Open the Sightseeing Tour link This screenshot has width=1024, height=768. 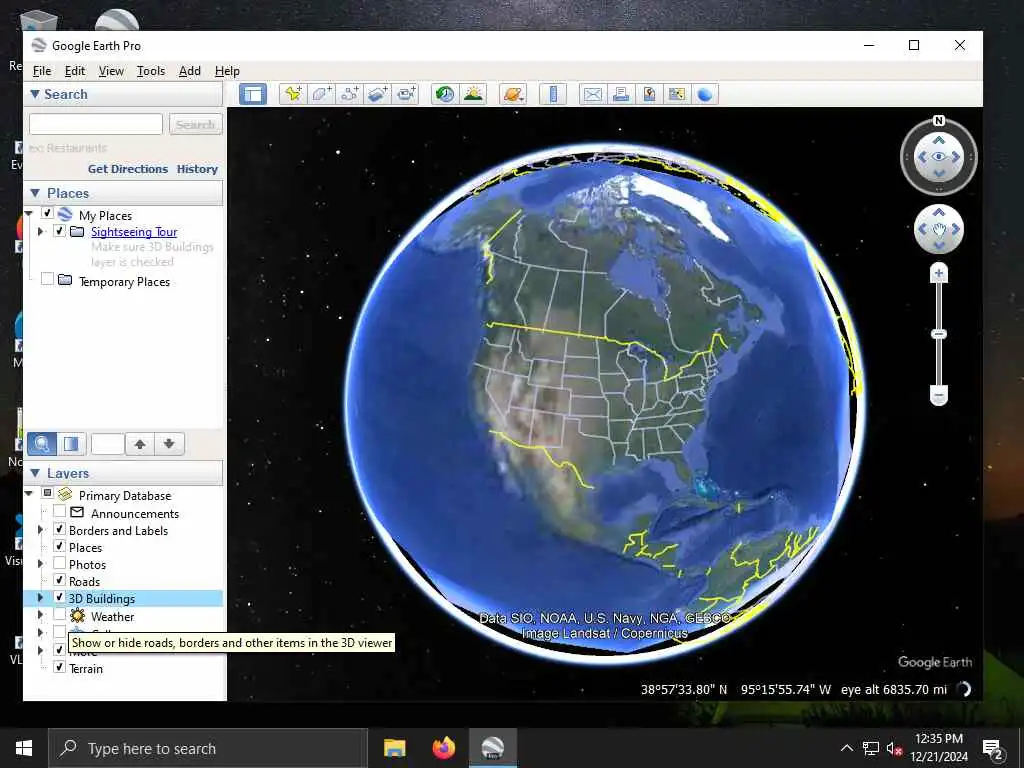[x=134, y=232]
